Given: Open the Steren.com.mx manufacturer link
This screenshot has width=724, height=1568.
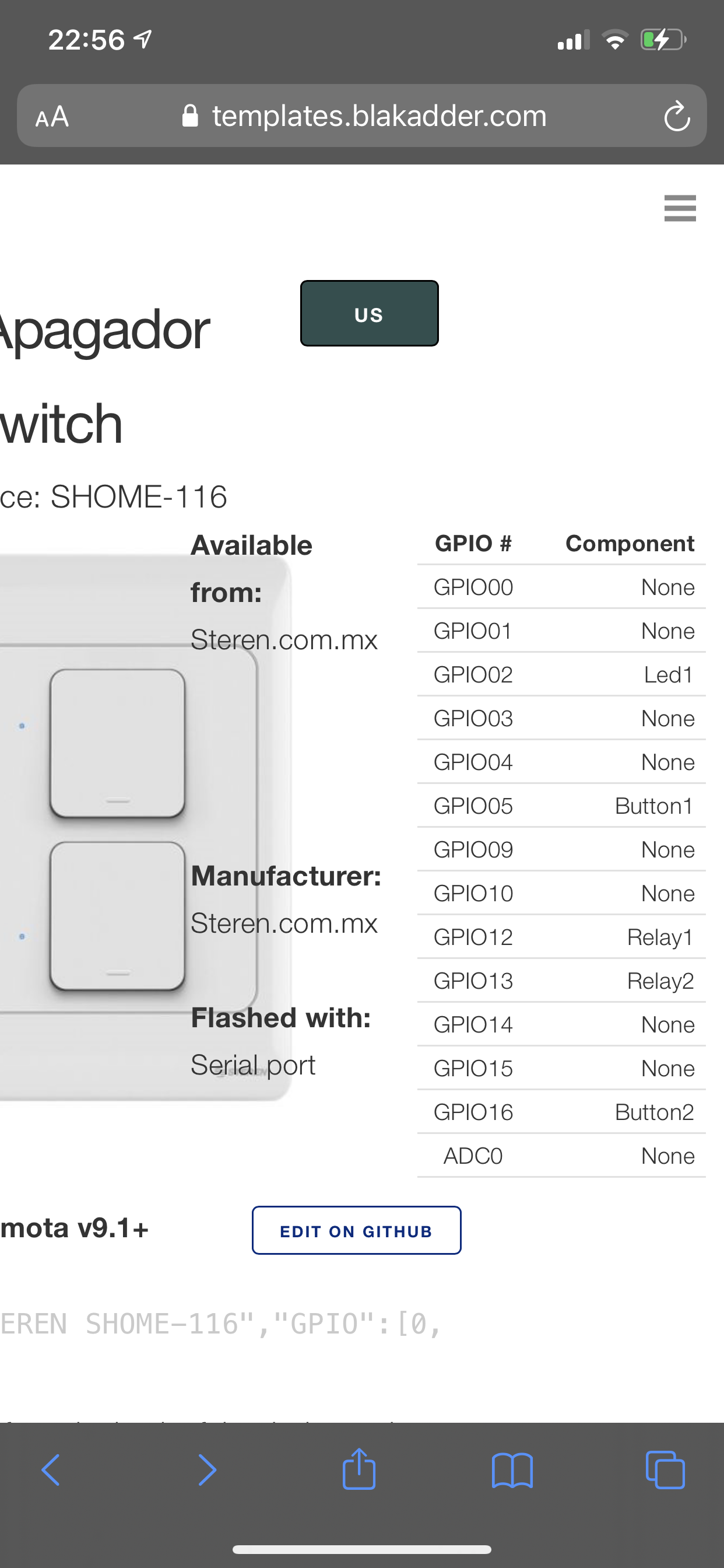Looking at the screenshot, I should [x=283, y=923].
